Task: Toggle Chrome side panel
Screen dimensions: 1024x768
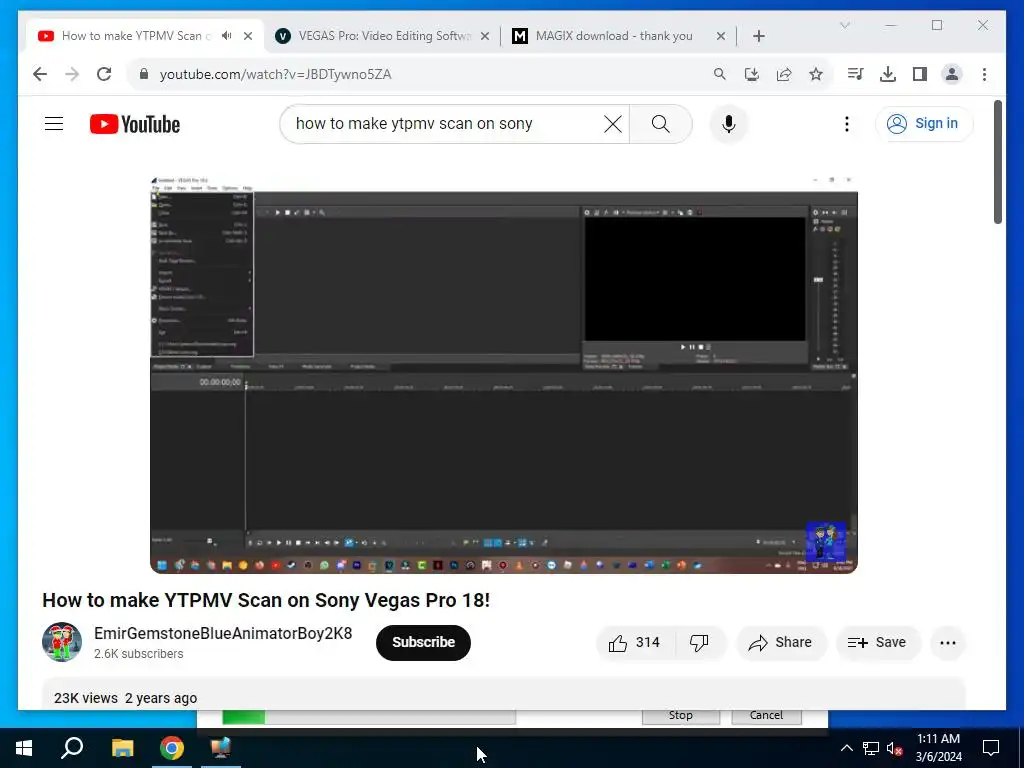Action: pos(920,74)
